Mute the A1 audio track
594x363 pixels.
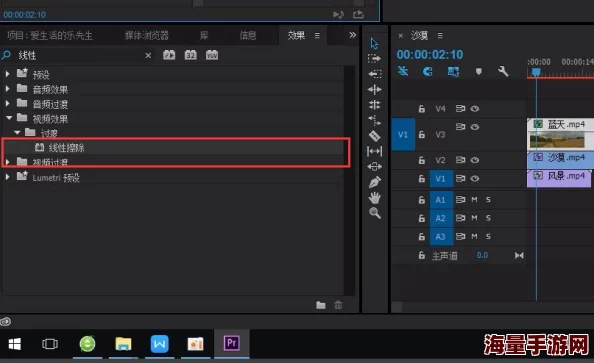point(474,199)
